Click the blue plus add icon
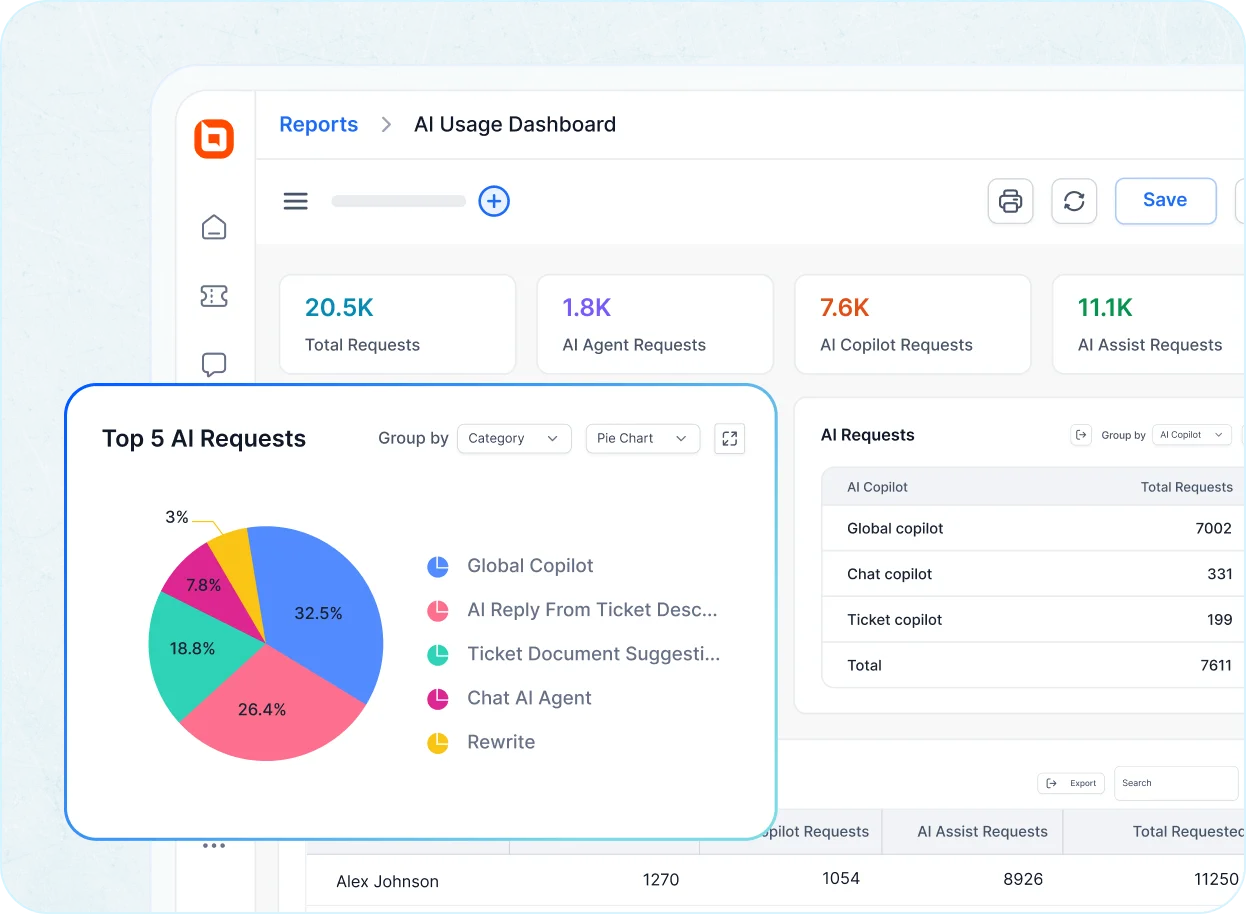The height and width of the screenshot is (914, 1246). coord(494,201)
